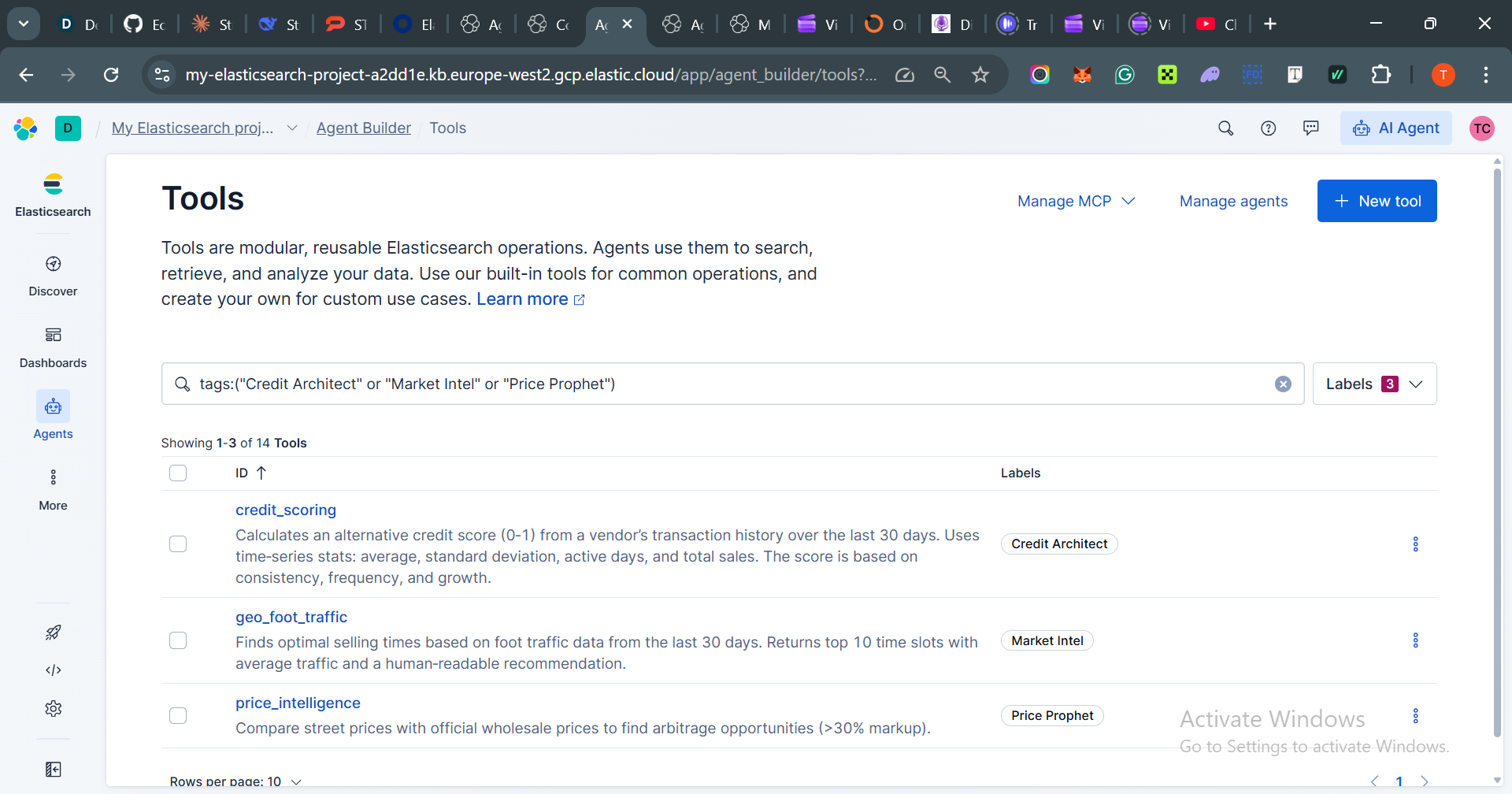This screenshot has height=794, width=1512.
Task: Open the rocket getting-started icon
Action: tap(54, 632)
